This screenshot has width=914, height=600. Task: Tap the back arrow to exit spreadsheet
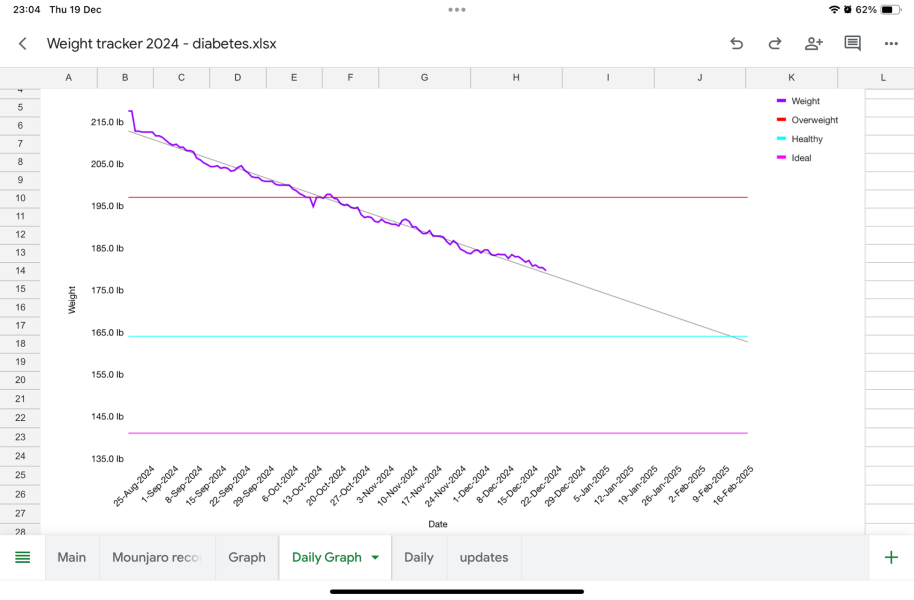tap(23, 44)
